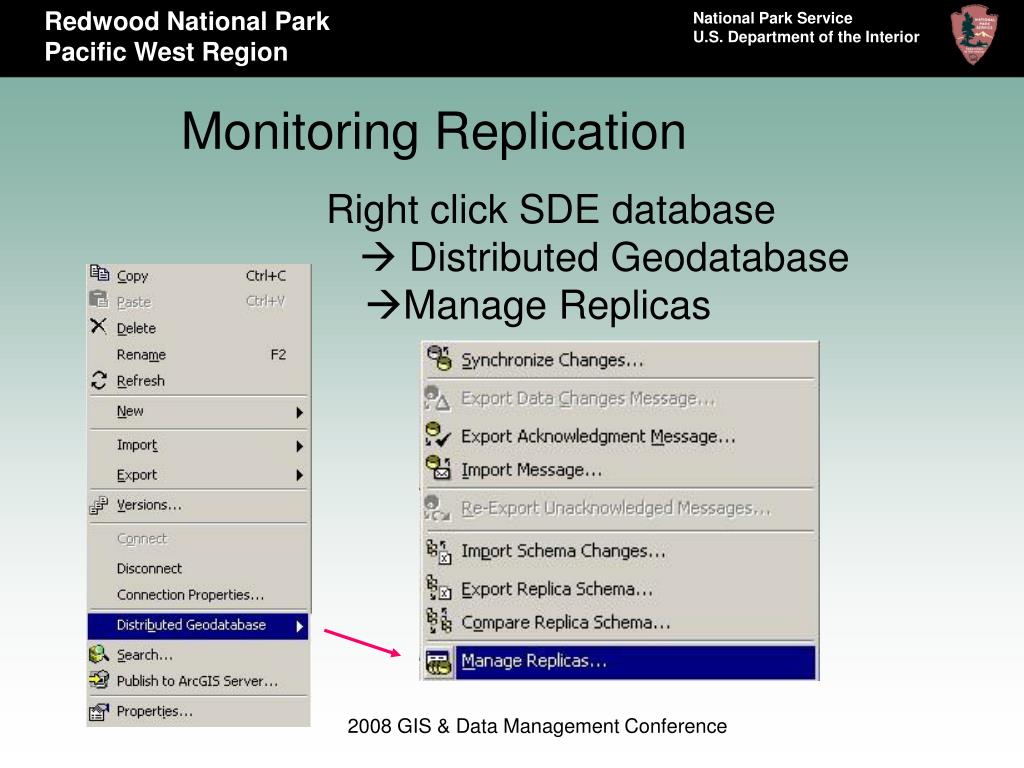Click the National Park Service arrowhead logo
1024x768 pixels.
click(x=974, y=35)
